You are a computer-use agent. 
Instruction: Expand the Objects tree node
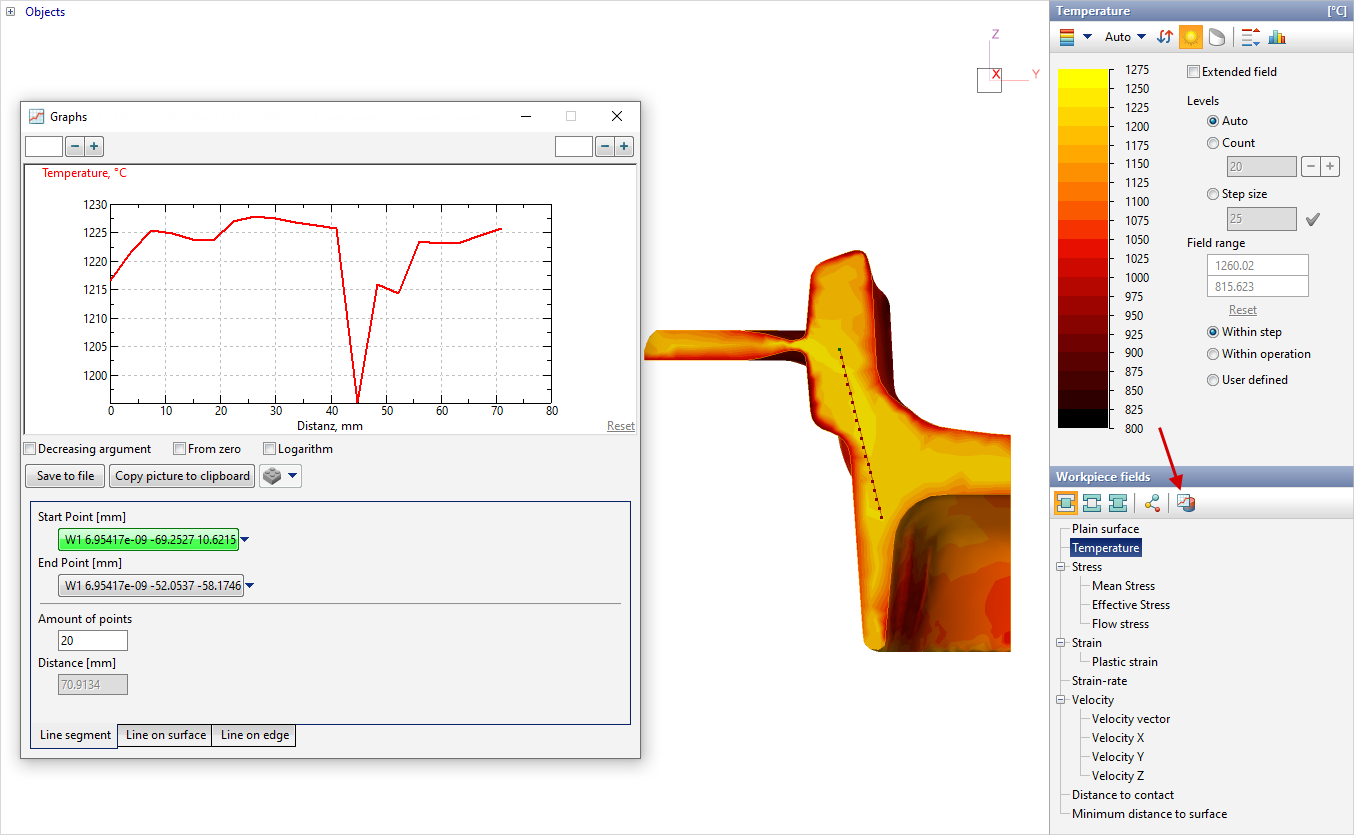11,12
